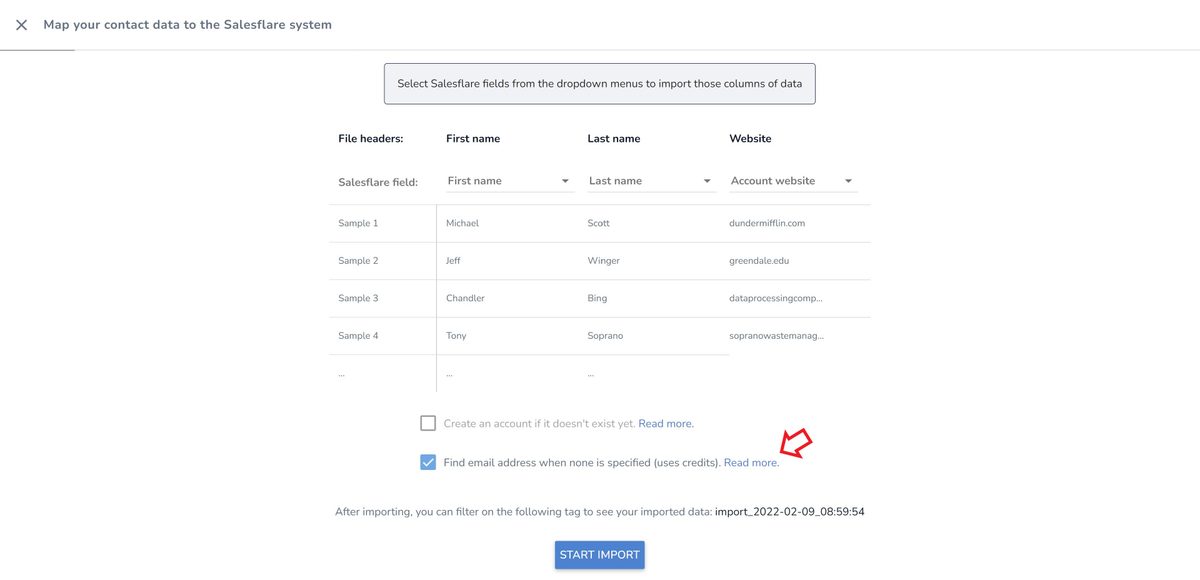Image resolution: width=1200 pixels, height=580 pixels.
Task: Select the Last name Salesflare field box
Action: 651,181
